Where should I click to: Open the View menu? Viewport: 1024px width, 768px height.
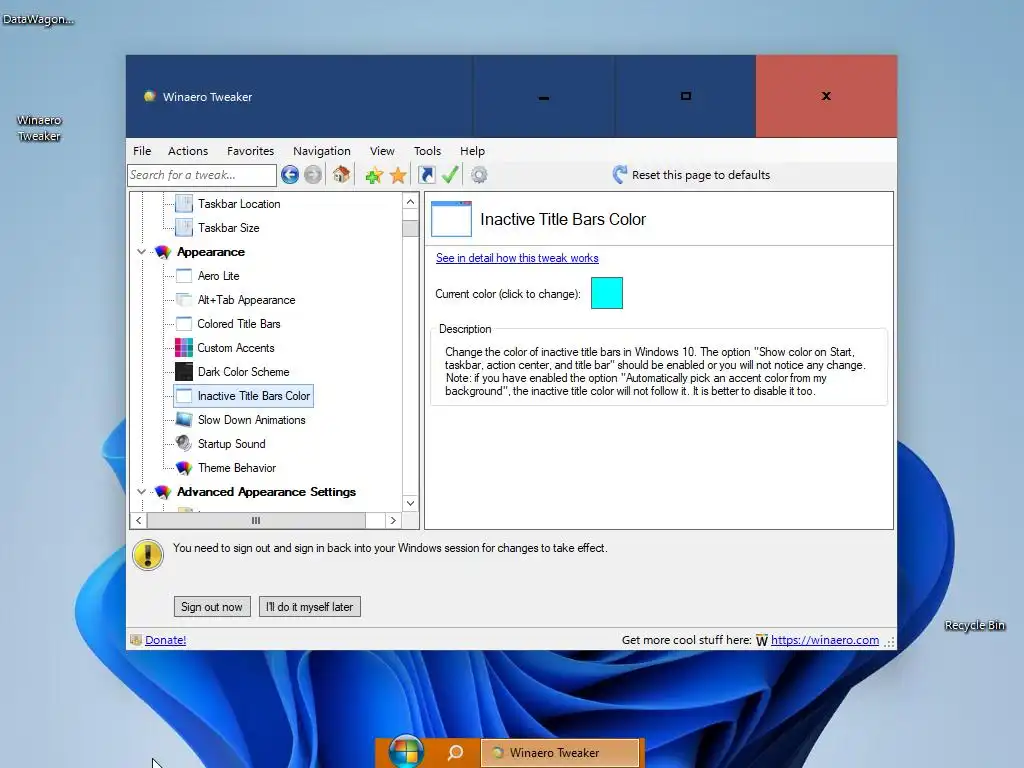click(382, 151)
